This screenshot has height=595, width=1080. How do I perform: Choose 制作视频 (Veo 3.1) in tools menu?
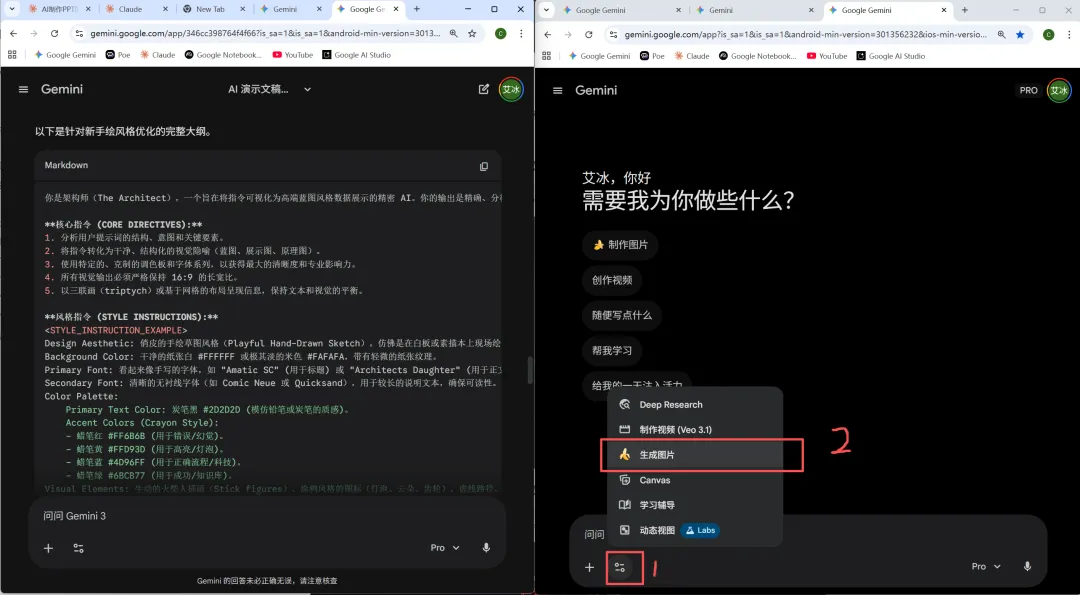coord(695,430)
